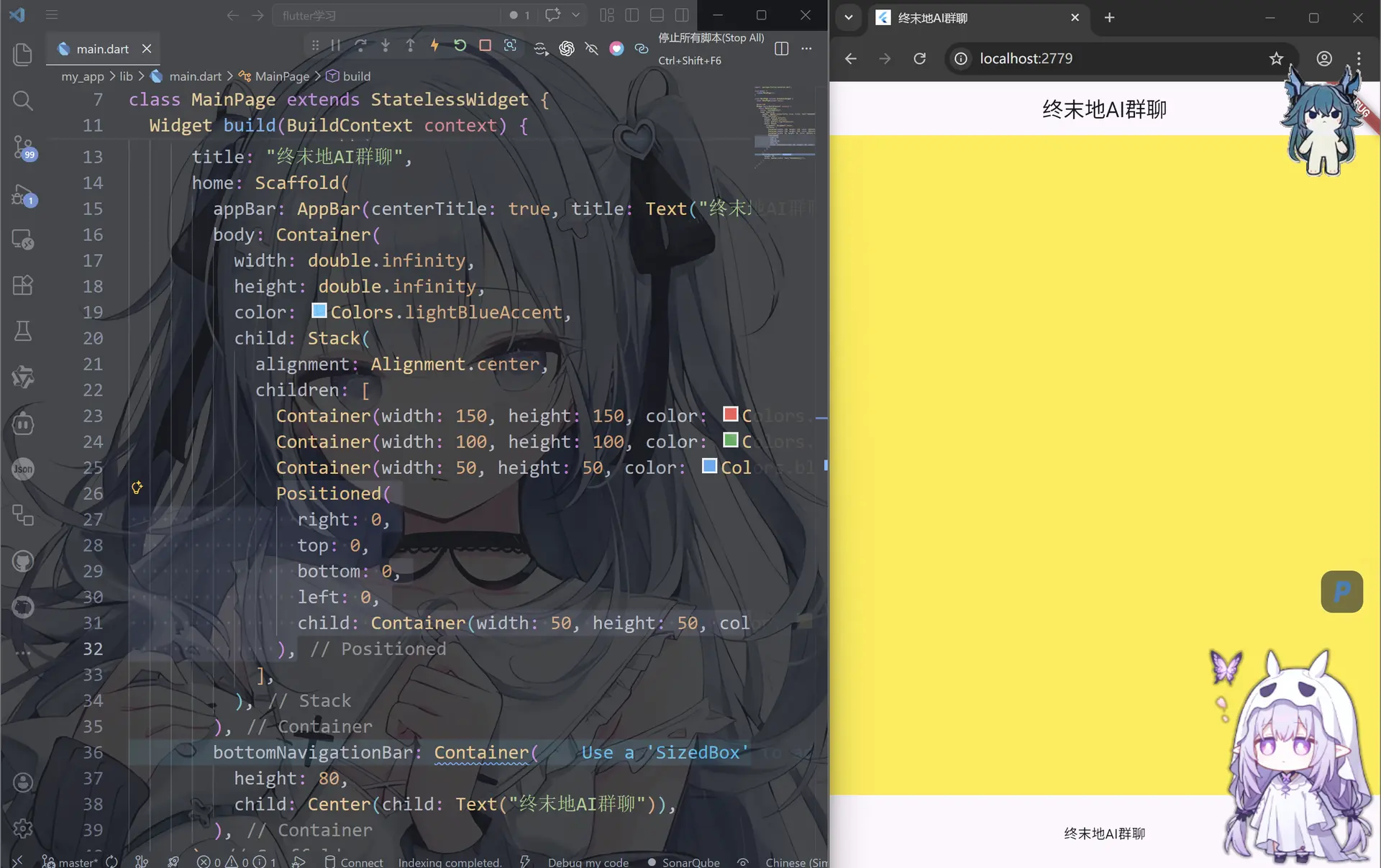Click the lightbulb code action on line 26
This screenshot has width=1381, height=868.
pyautogui.click(x=137, y=488)
